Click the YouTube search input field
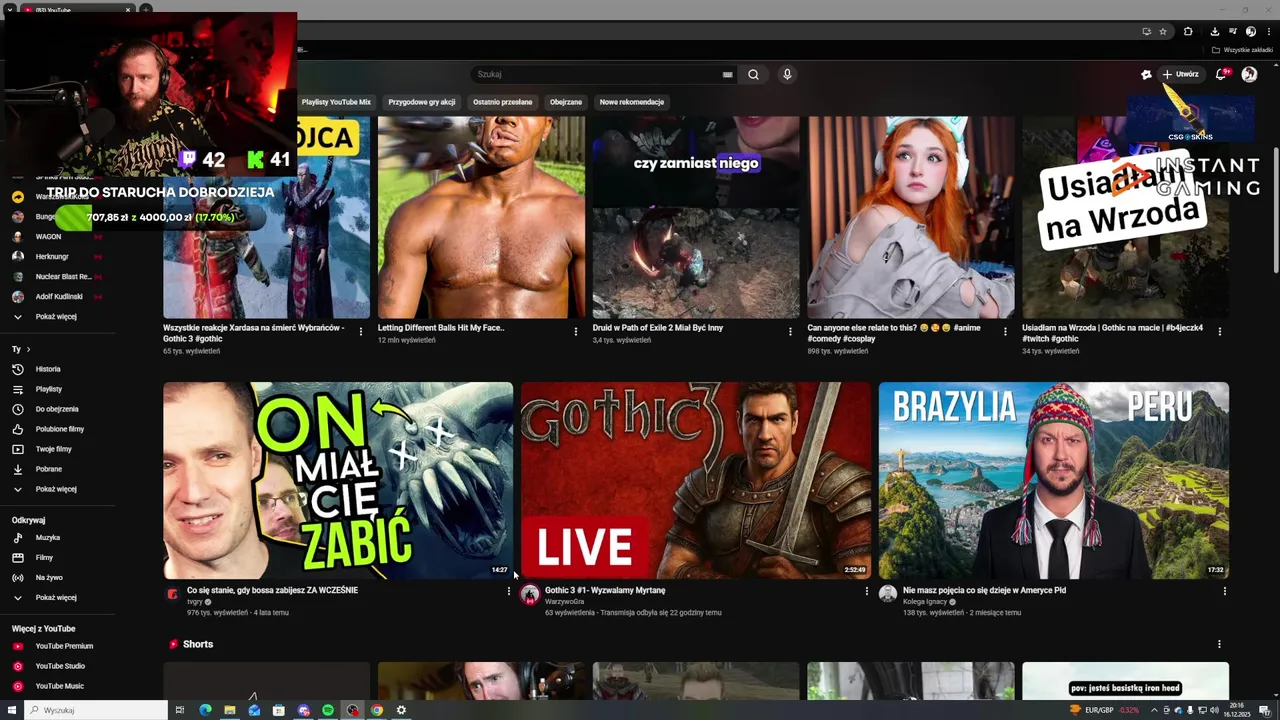This screenshot has height=720, width=1280. tap(598, 74)
